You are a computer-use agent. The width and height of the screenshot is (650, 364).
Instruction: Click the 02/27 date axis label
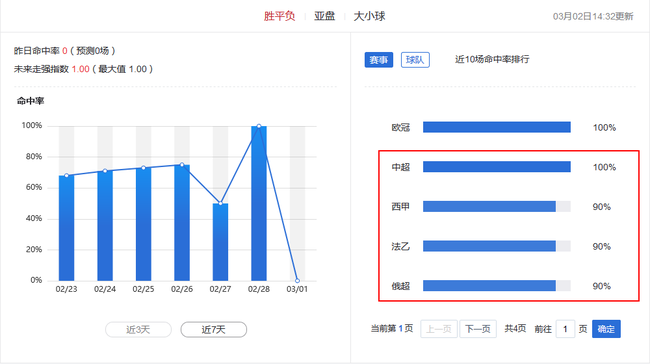pos(220,289)
